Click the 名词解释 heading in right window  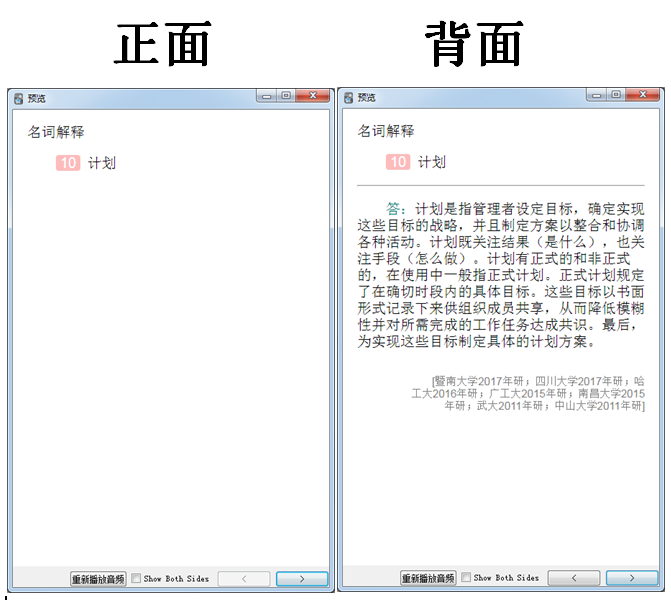click(386, 131)
